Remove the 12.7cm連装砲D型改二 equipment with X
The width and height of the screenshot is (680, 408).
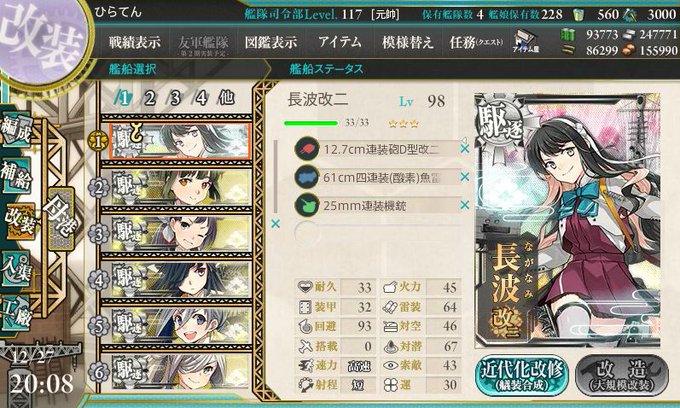click(464, 149)
